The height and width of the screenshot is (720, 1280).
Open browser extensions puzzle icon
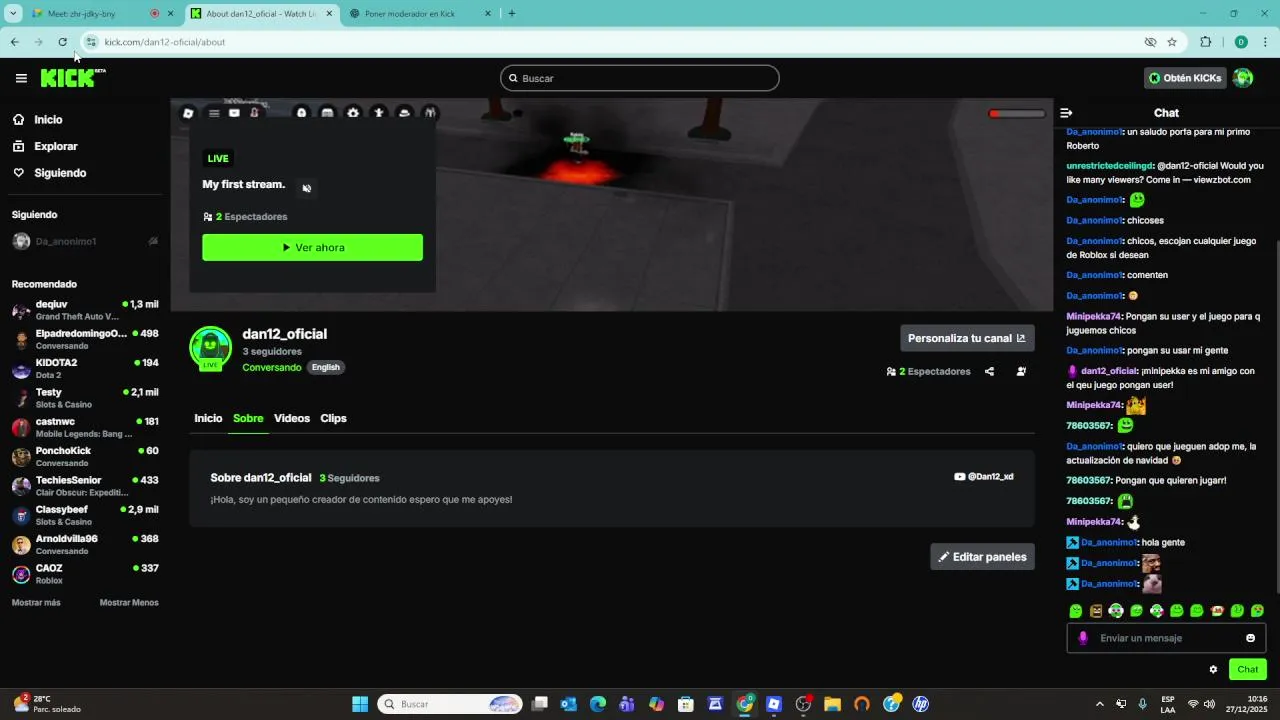click(1205, 42)
